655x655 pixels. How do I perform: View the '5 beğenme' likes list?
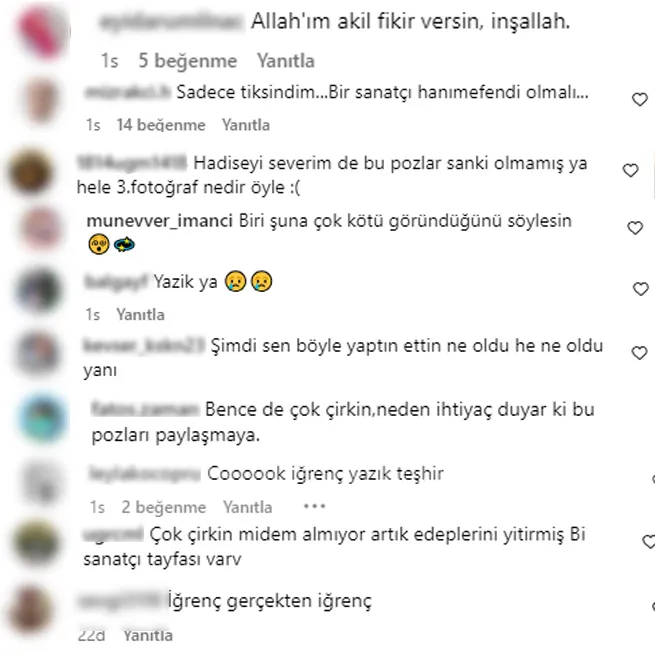(x=188, y=61)
